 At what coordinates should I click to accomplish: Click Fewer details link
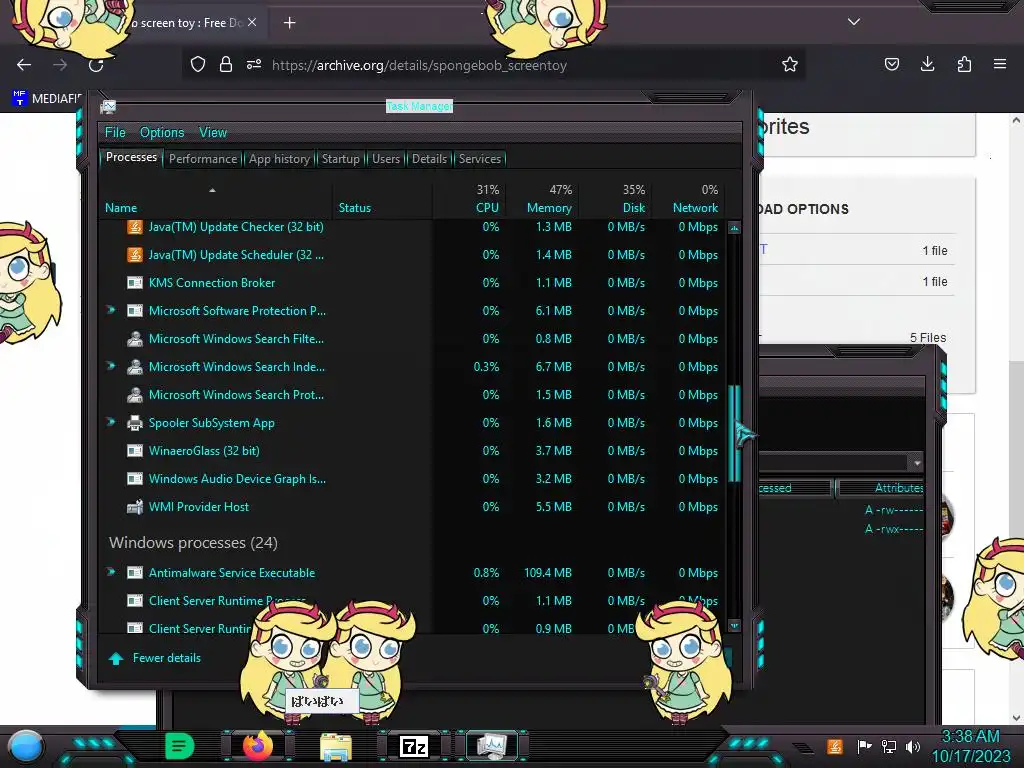[x=167, y=658]
